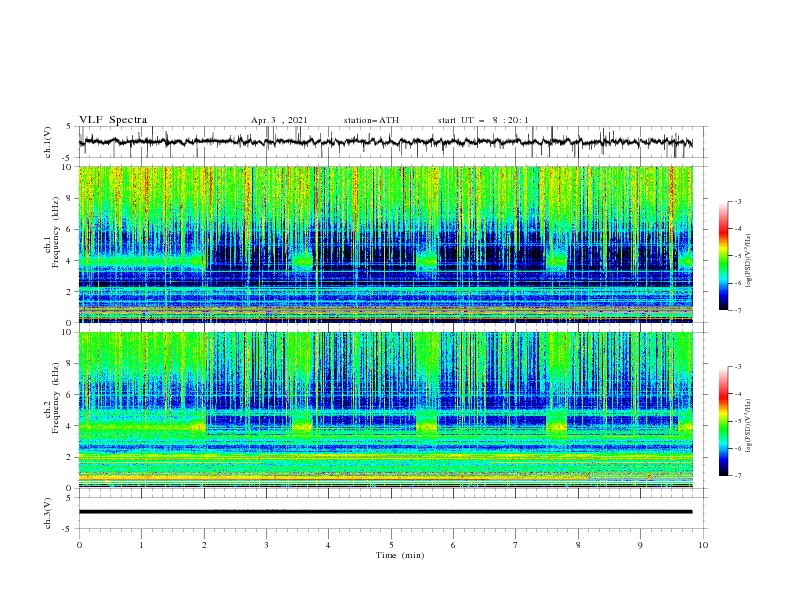Click the date text "Apr. 3, 2021"
The height and width of the screenshot is (612, 792).
279,120
